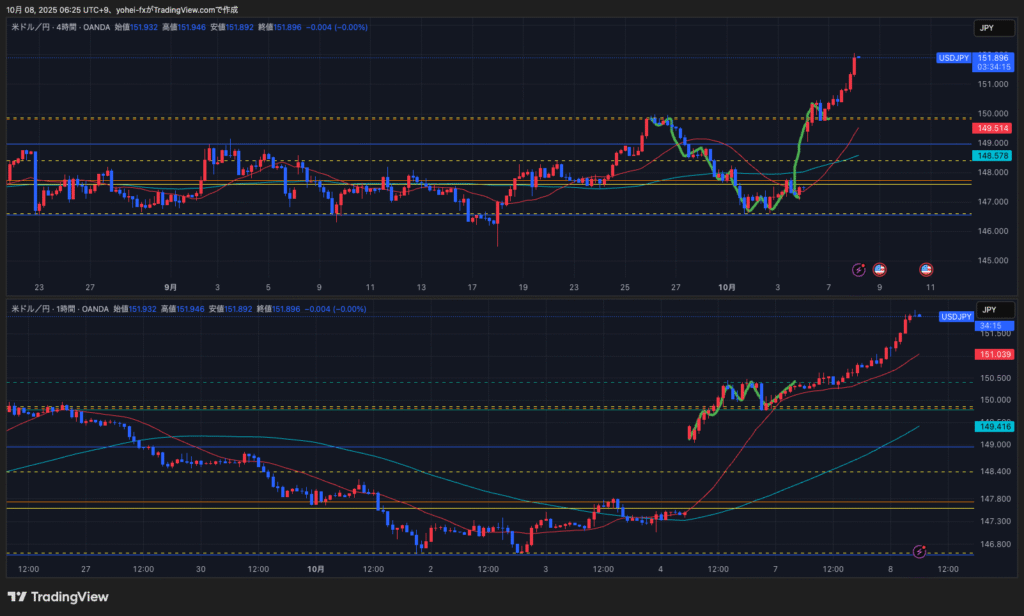Click the 10月 date label on the lower time axis
The image size is (1024, 616).
point(316,569)
